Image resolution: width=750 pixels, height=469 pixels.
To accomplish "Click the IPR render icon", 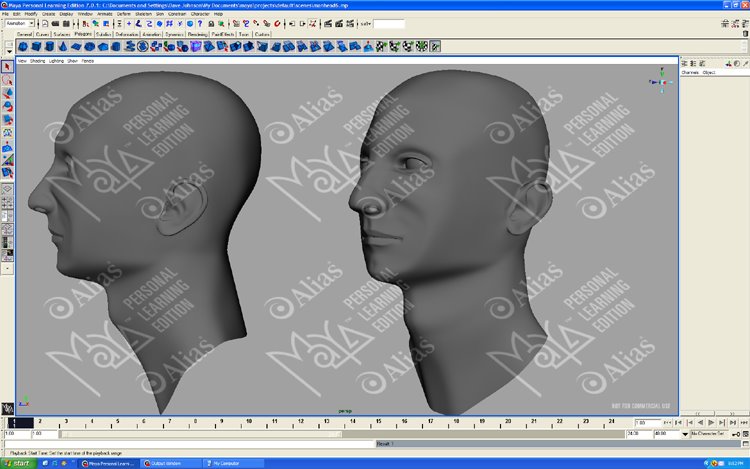I will (339, 23).
